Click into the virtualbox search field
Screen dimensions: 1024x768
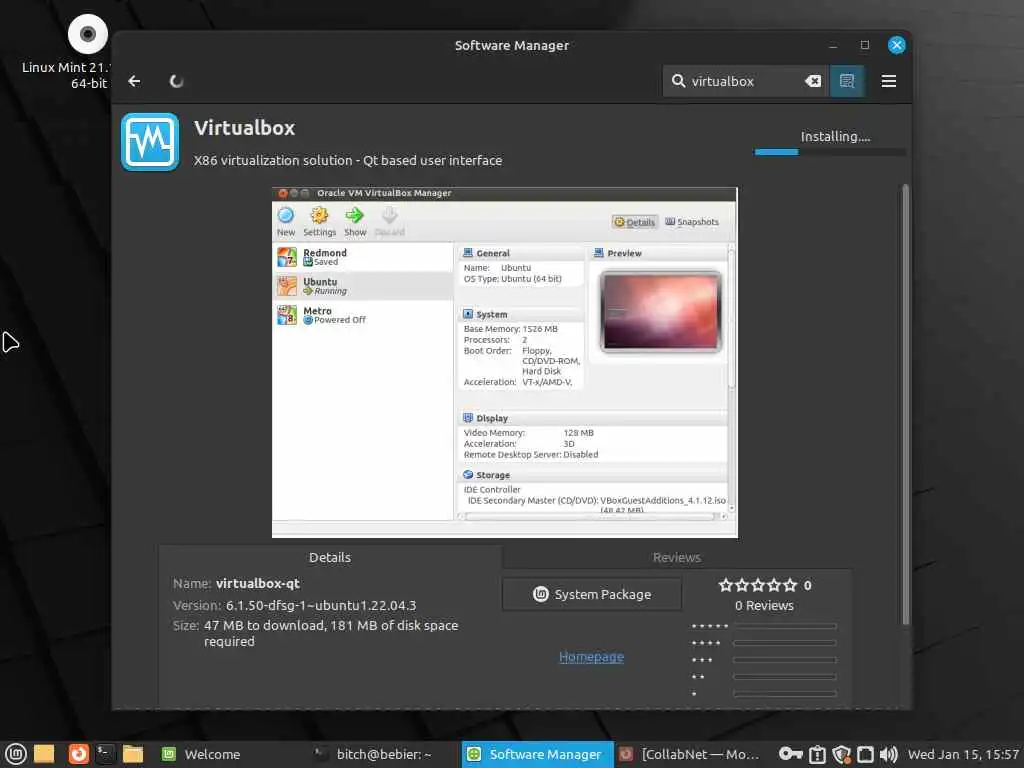pyautogui.click(x=745, y=81)
